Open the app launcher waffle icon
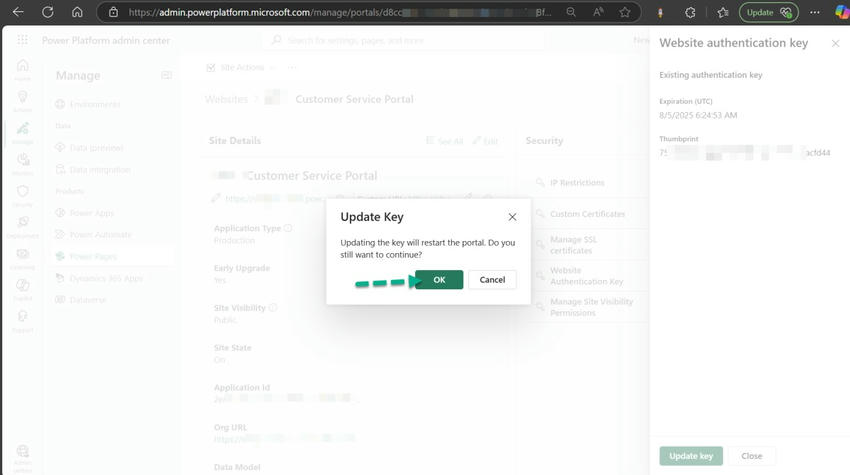This screenshot has height=475, width=850. click(22, 40)
